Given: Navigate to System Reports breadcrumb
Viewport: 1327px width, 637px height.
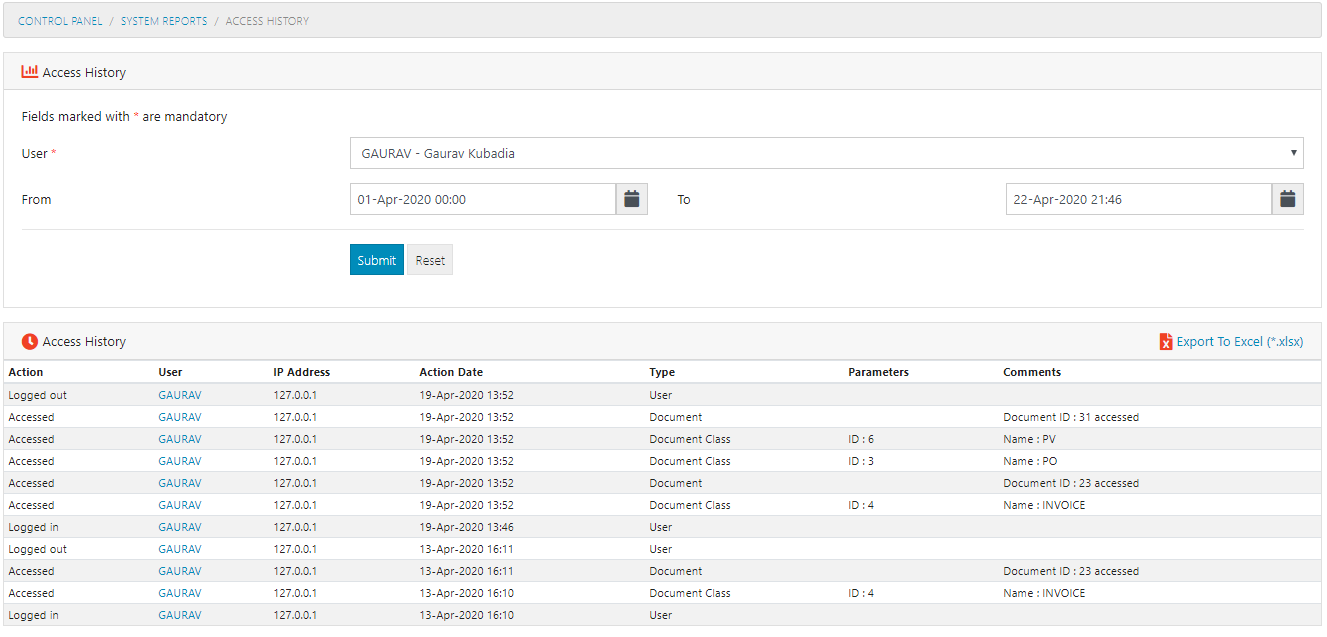Looking at the screenshot, I should [164, 21].
